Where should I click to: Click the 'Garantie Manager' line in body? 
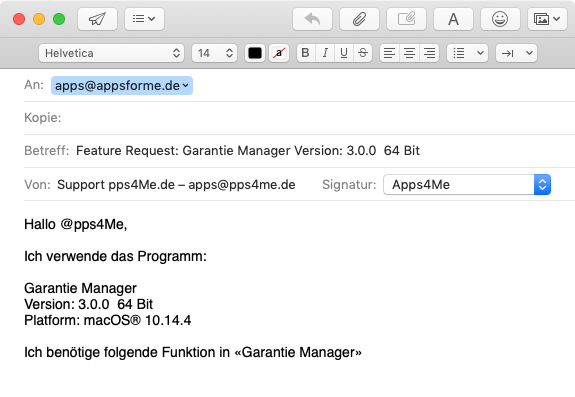coord(80,288)
